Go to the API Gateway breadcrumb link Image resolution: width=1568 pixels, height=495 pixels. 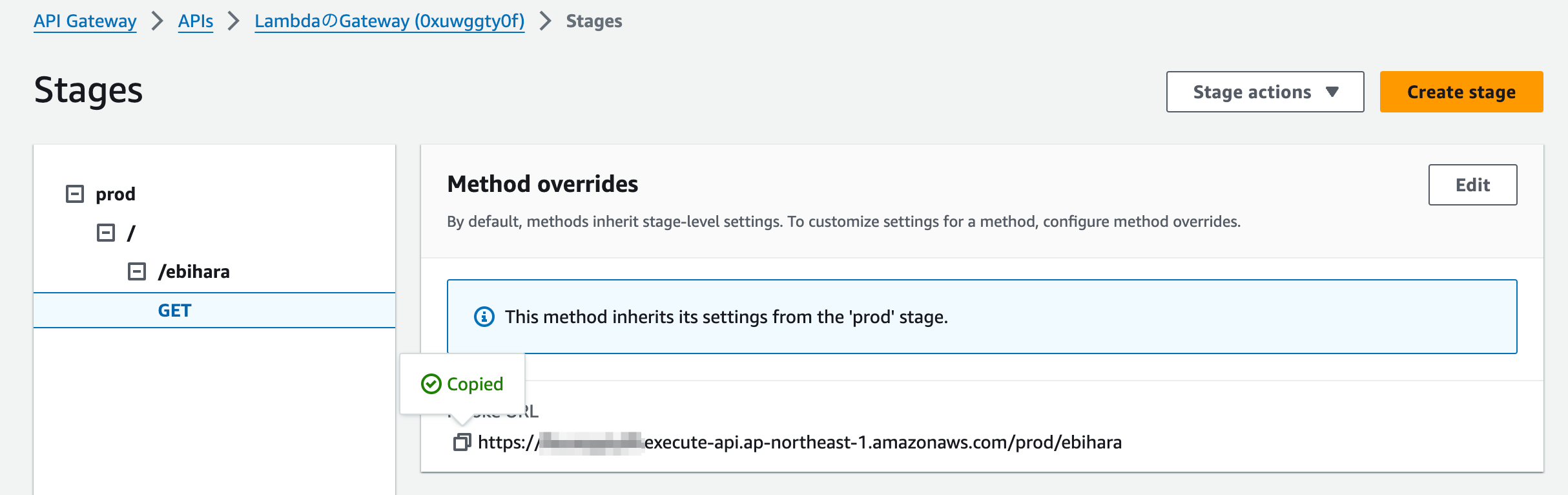[85, 21]
